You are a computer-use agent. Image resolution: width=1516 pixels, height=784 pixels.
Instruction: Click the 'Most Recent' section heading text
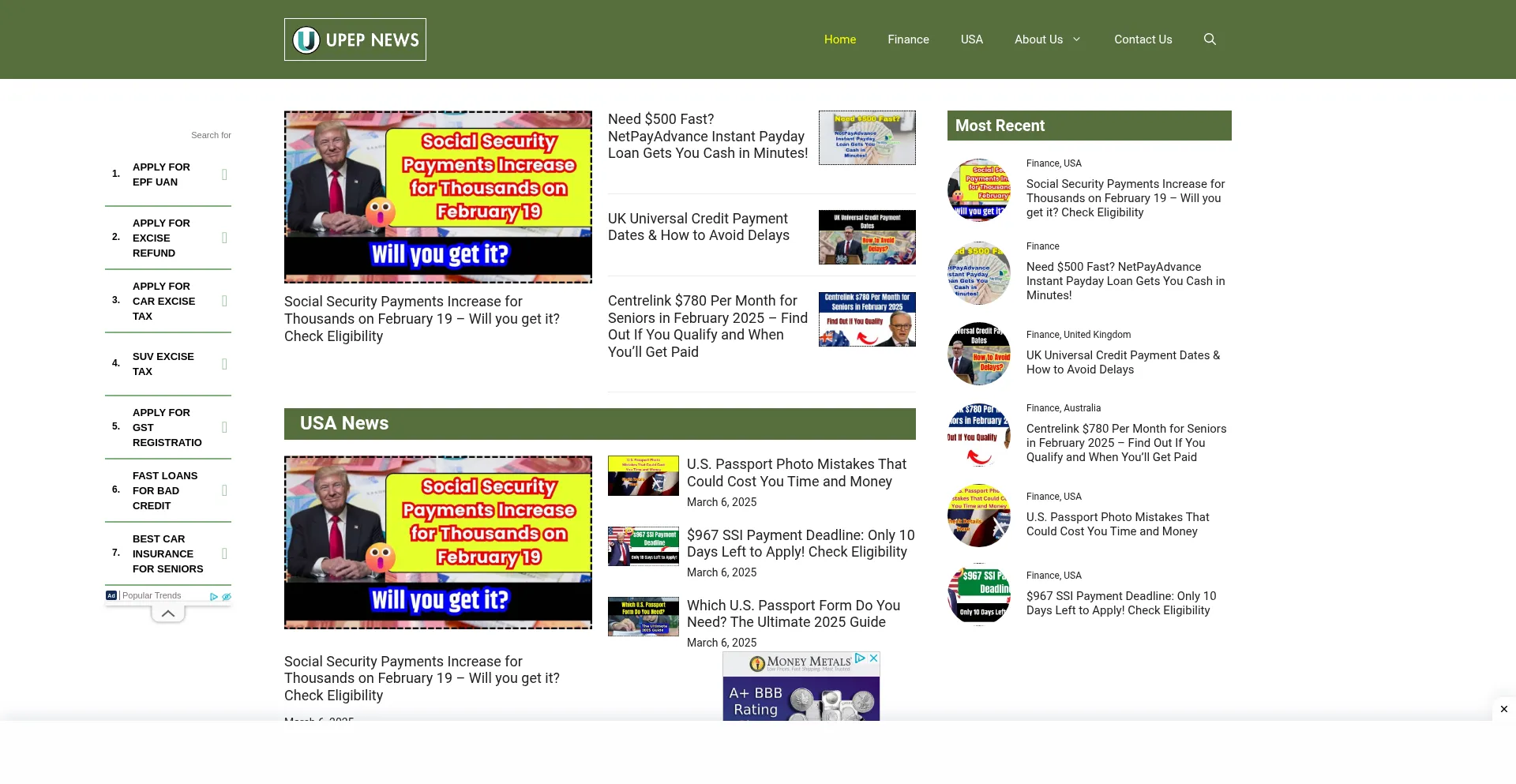[x=1000, y=126]
